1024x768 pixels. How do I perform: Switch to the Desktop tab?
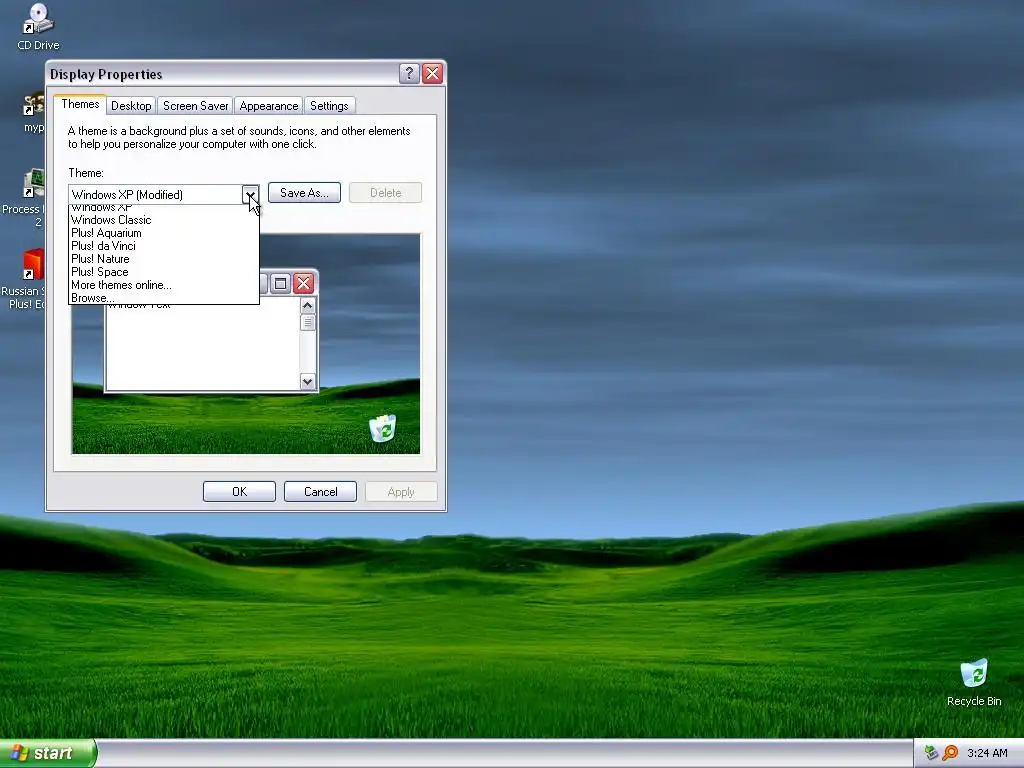coord(131,106)
